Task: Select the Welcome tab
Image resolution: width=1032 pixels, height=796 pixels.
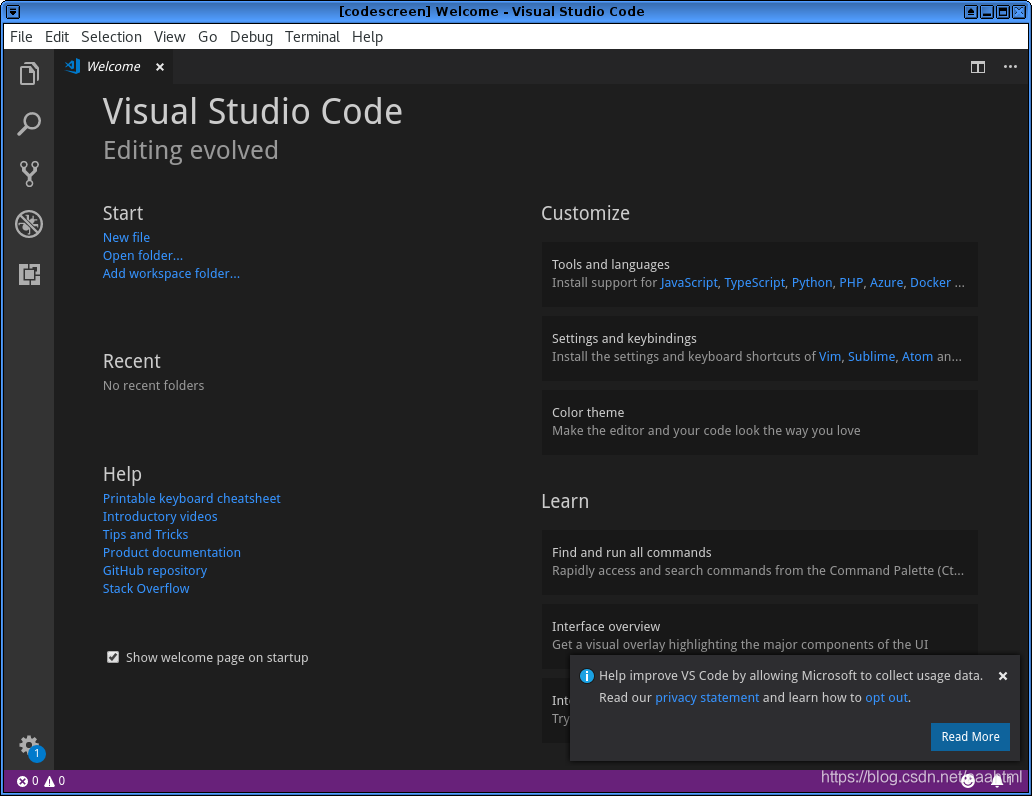Action: point(114,66)
